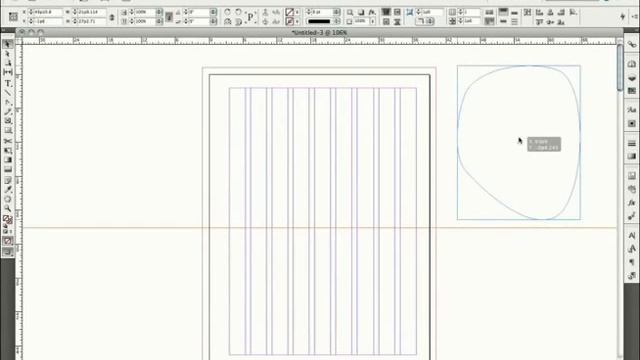Click the Select Content icon

265,21
